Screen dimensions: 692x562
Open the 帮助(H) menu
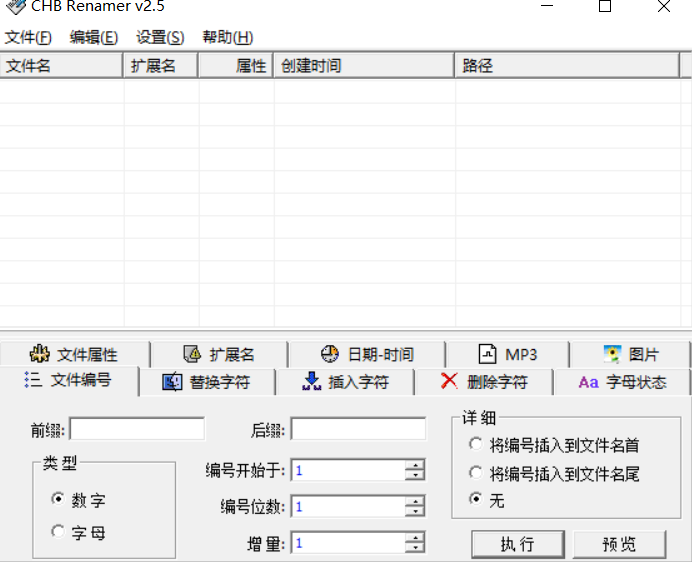(228, 38)
